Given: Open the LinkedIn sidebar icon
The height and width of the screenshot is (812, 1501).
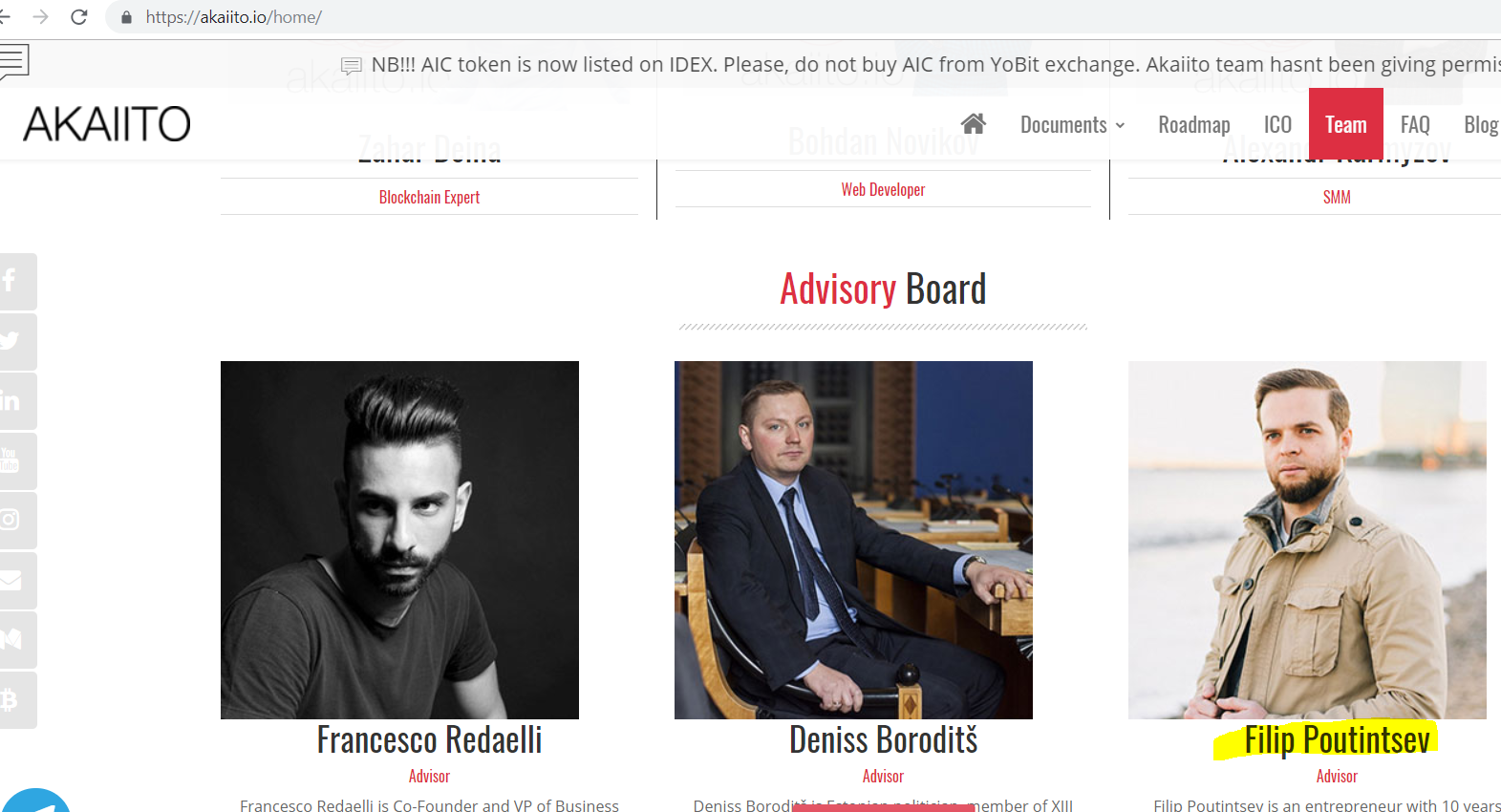Looking at the screenshot, I should coord(14,401).
